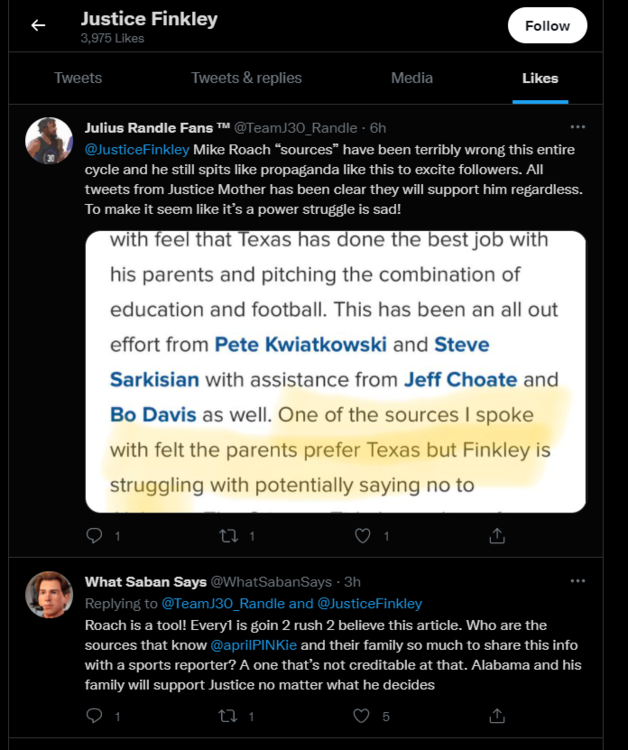Retweet the Julius Randle Fans tweet
Image resolution: width=628 pixels, height=750 pixels.
(x=227, y=536)
